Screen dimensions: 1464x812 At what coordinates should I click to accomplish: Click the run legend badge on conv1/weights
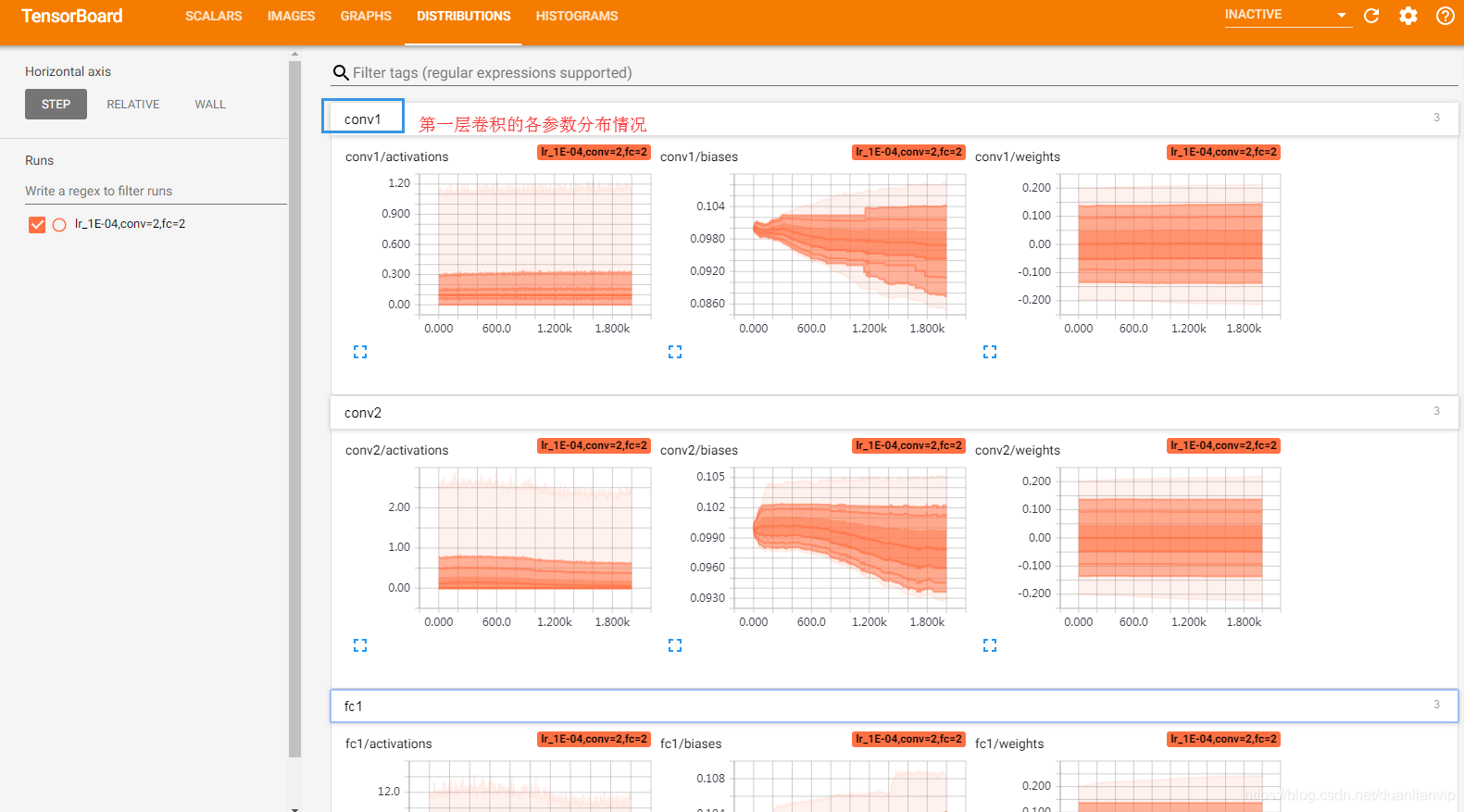coord(1223,152)
